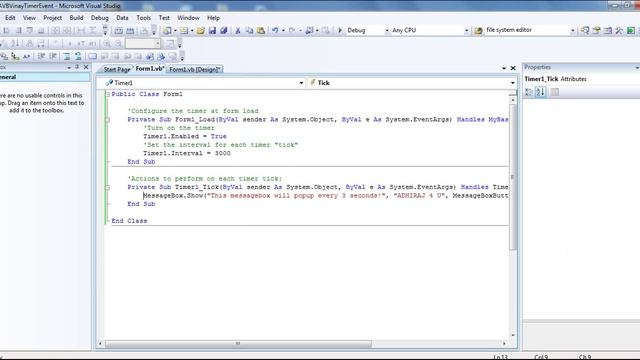Open the Help menu
640x360 pixels.
pos(213,18)
